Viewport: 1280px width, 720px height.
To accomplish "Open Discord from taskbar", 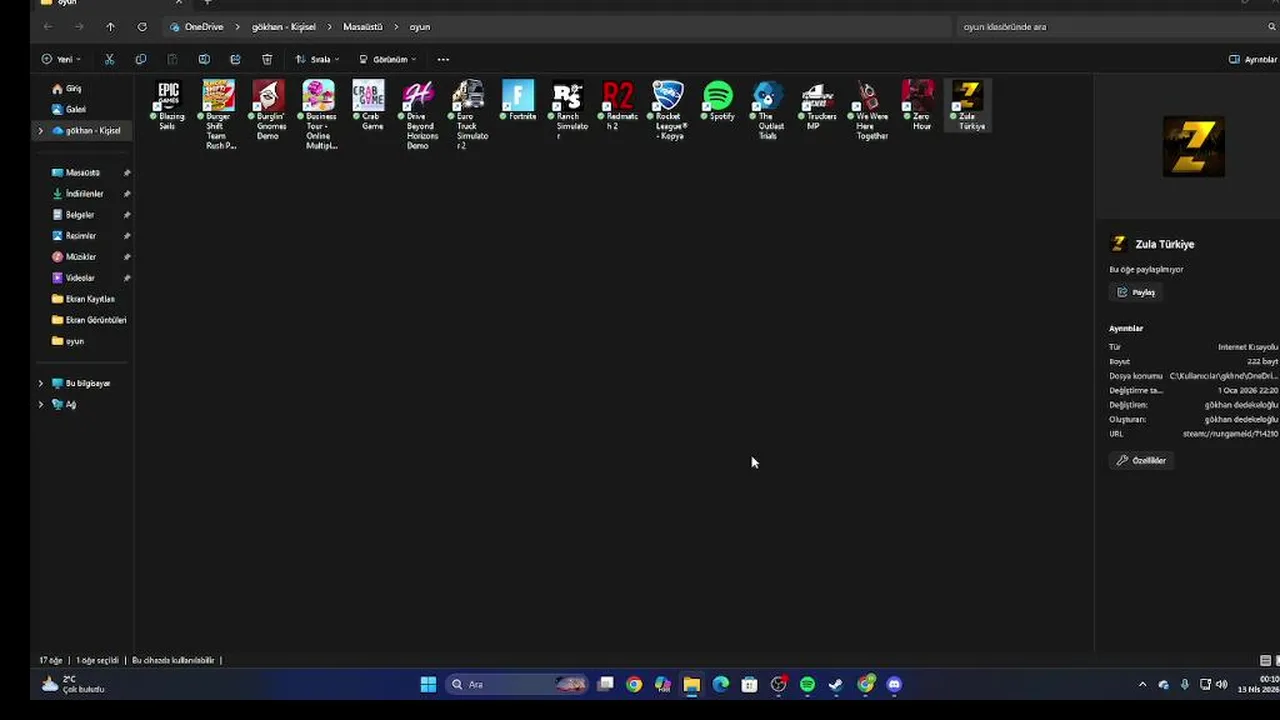I will point(894,685).
